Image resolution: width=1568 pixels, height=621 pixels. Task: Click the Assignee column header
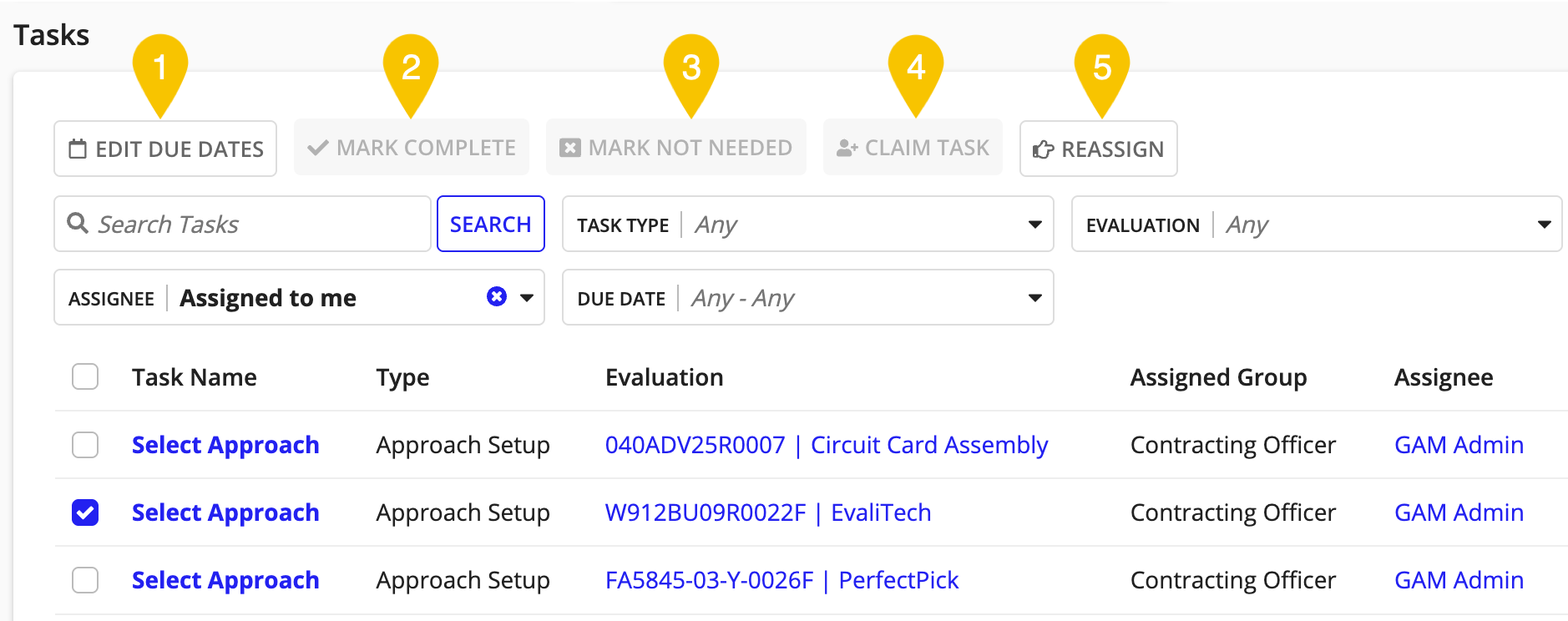click(x=1444, y=377)
